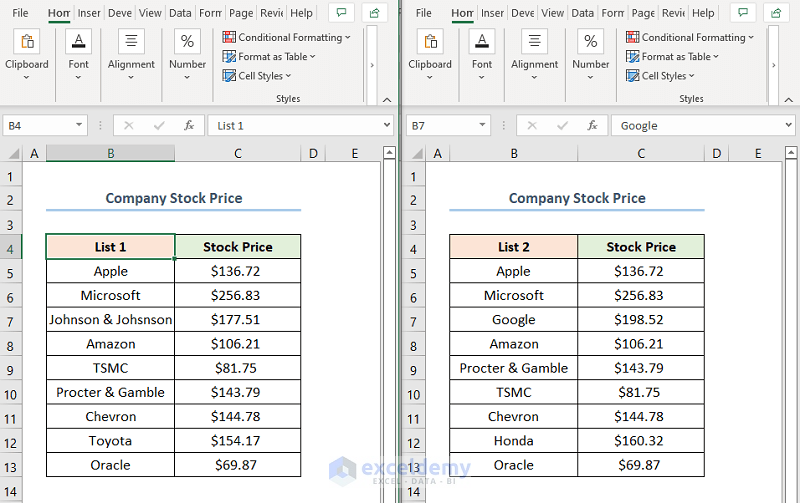Open Format as Table menu in right window
The width and height of the screenshot is (800, 503).
click(x=672, y=57)
